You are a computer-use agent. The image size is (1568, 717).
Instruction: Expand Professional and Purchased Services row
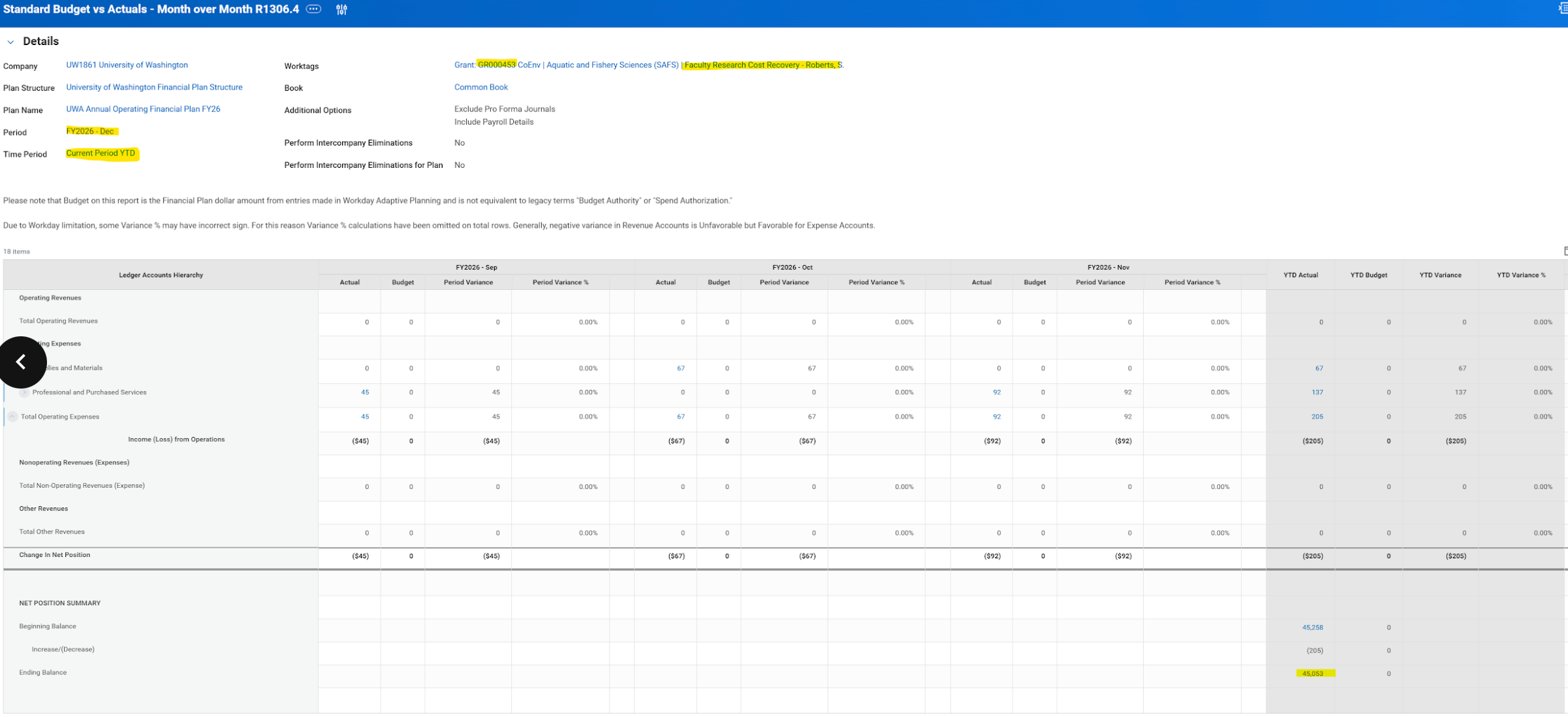point(24,392)
